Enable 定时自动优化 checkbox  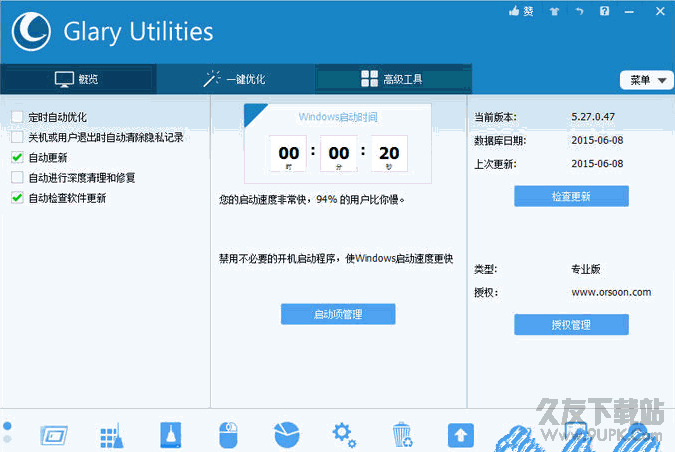coord(17,117)
